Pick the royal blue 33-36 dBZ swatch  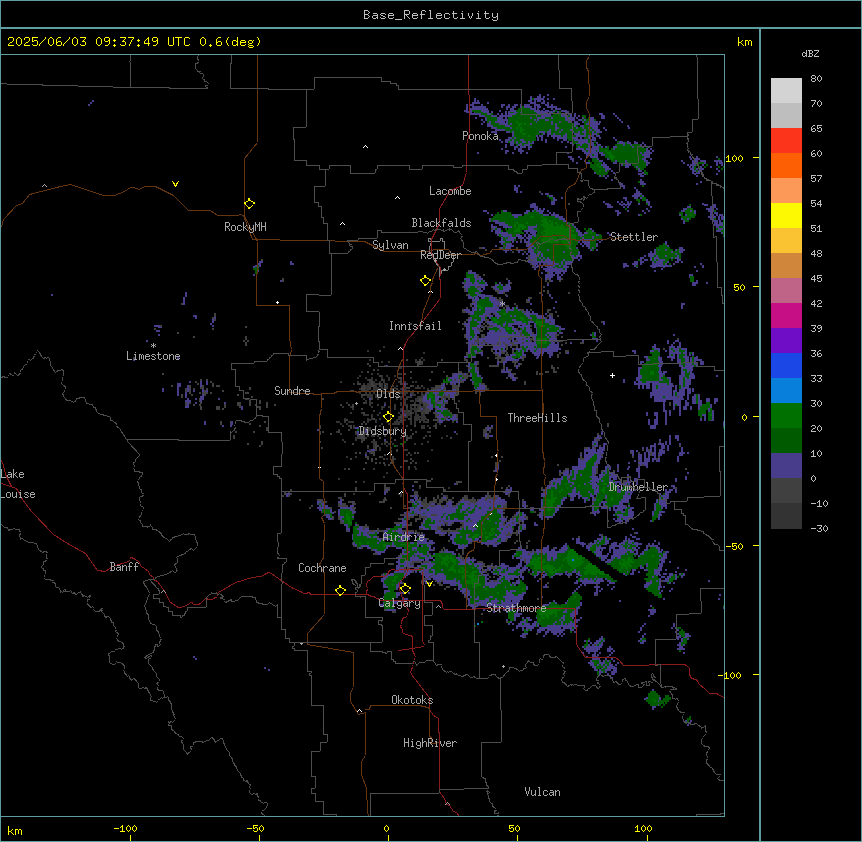tap(786, 365)
